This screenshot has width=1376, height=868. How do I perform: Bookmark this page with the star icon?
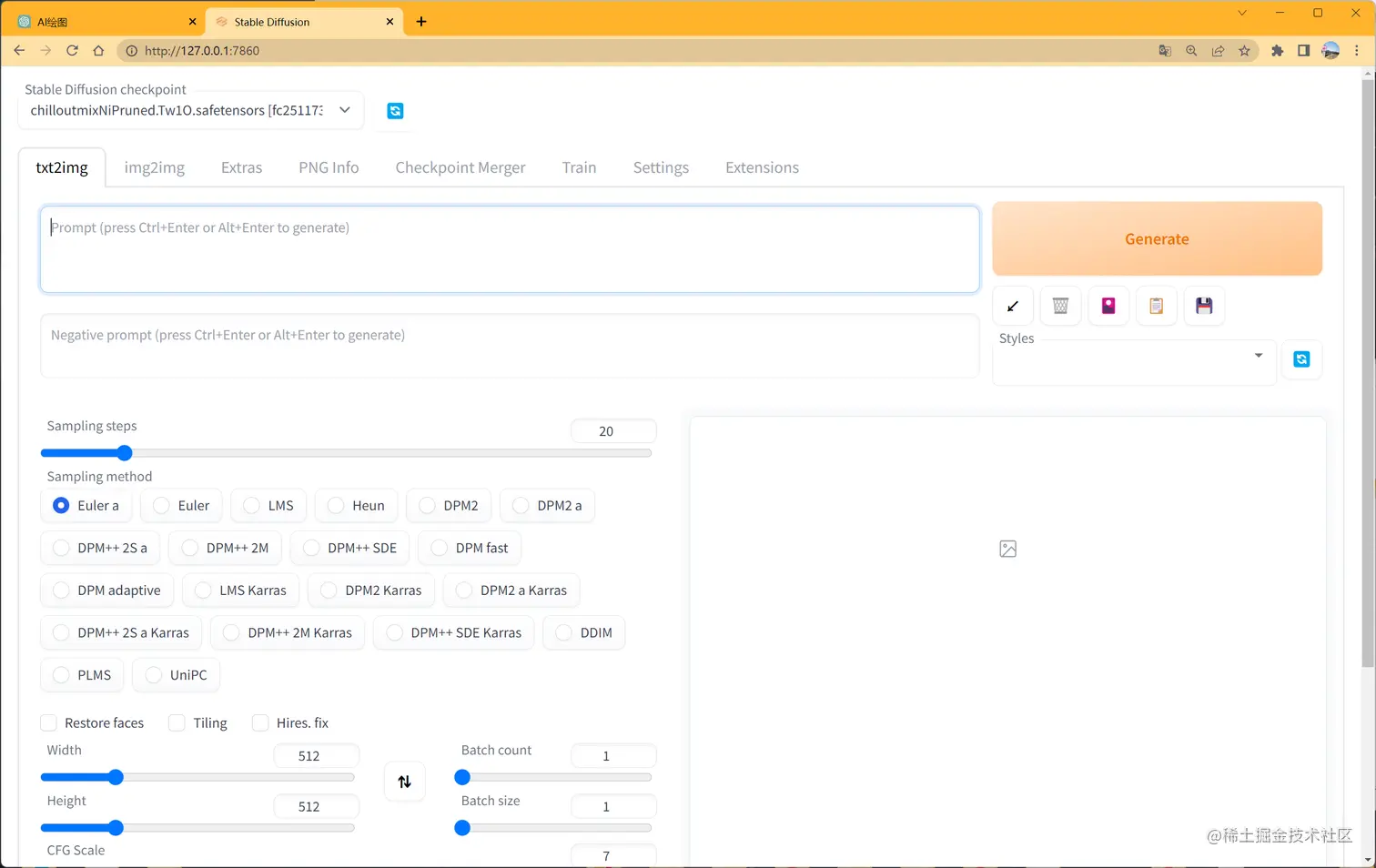tap(1244, 51)
